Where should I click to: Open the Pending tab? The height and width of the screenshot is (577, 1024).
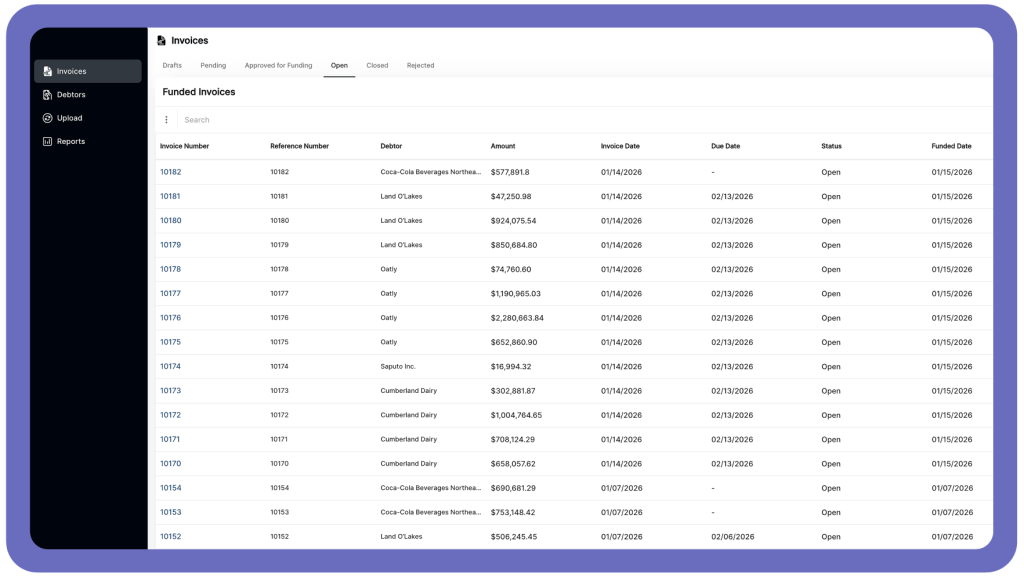(213, 66)
